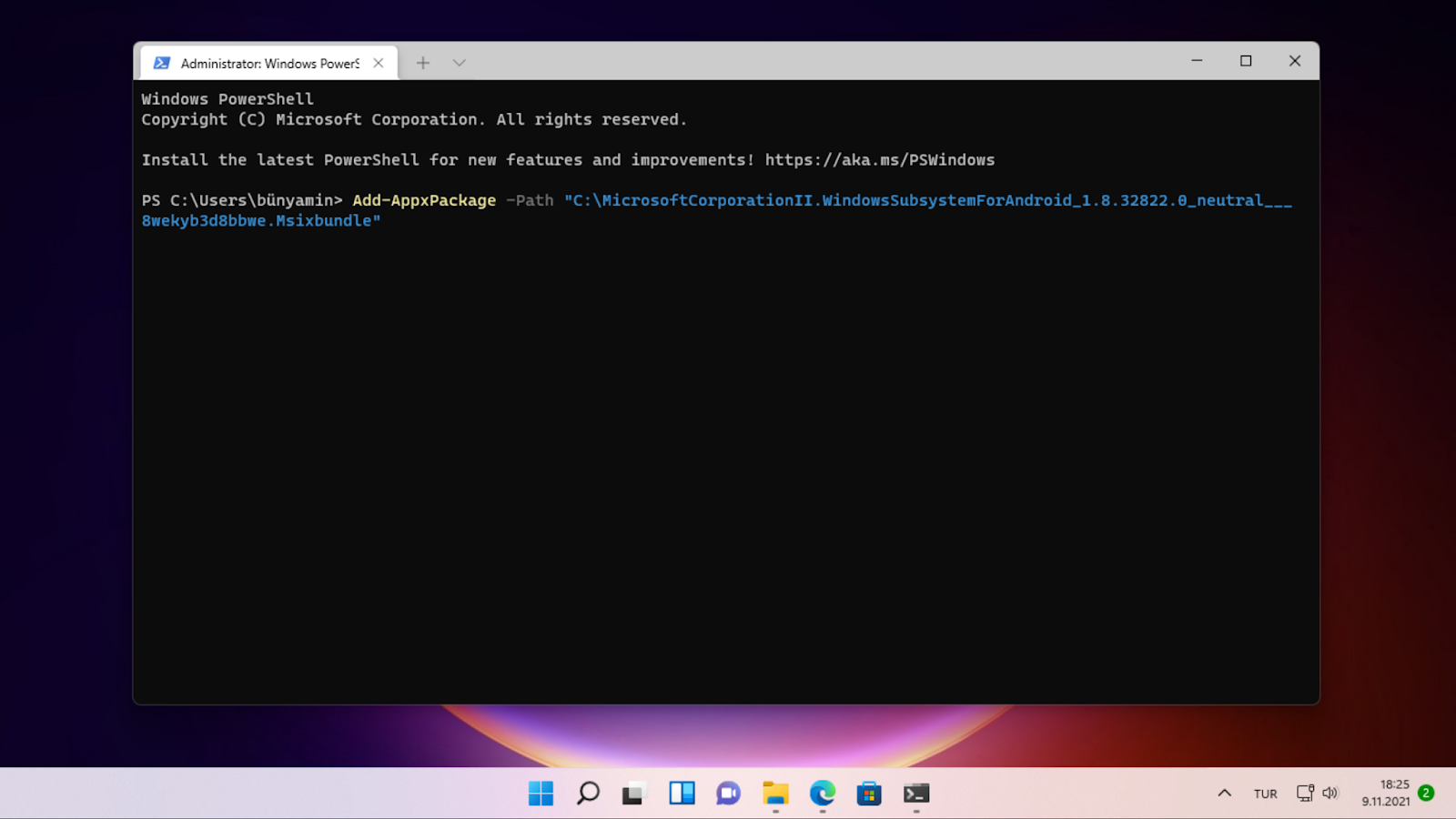Open the Widgets panel from taskbar

682,794
